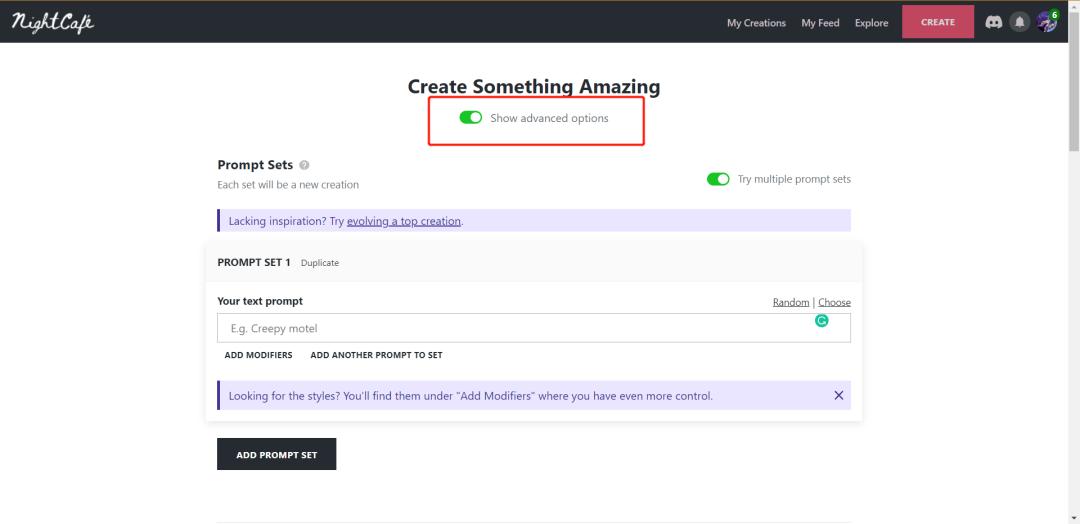This screenshot has width=1080, height=524.
Task: Open Add Modifiers options
Action: pos(258,355)
